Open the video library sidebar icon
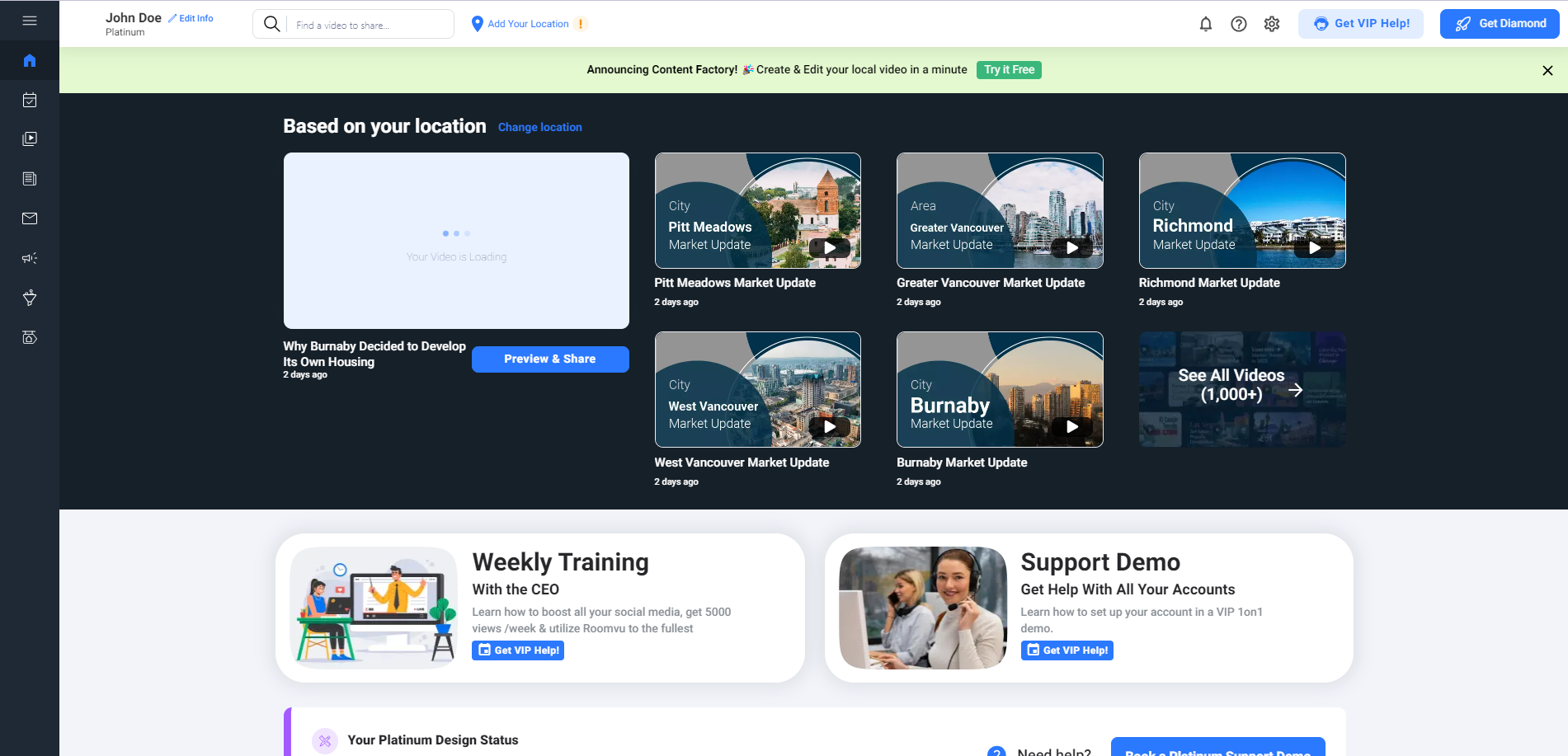 [x=30, y=139]
